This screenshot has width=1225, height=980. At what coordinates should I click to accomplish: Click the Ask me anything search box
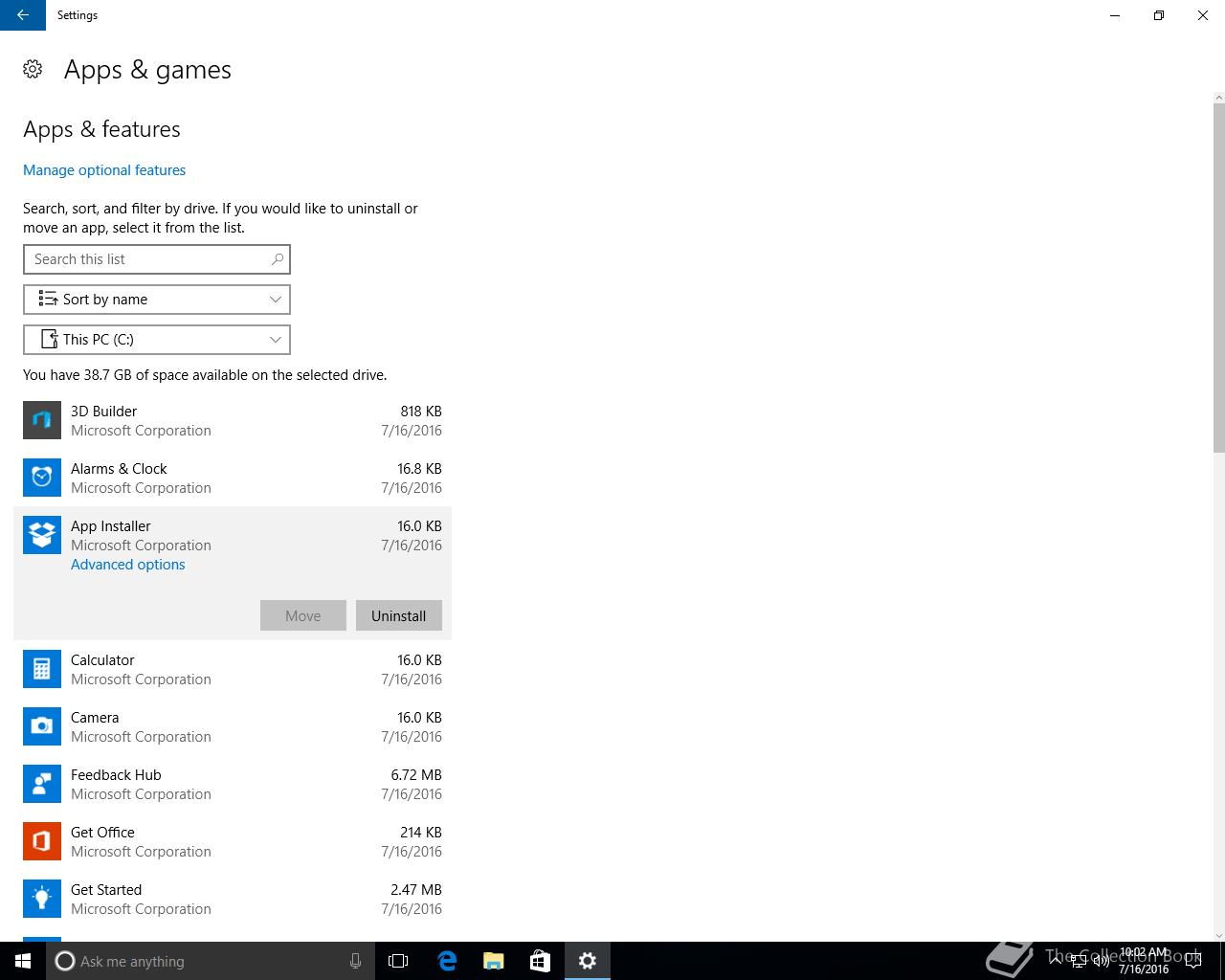coord(209,961)
